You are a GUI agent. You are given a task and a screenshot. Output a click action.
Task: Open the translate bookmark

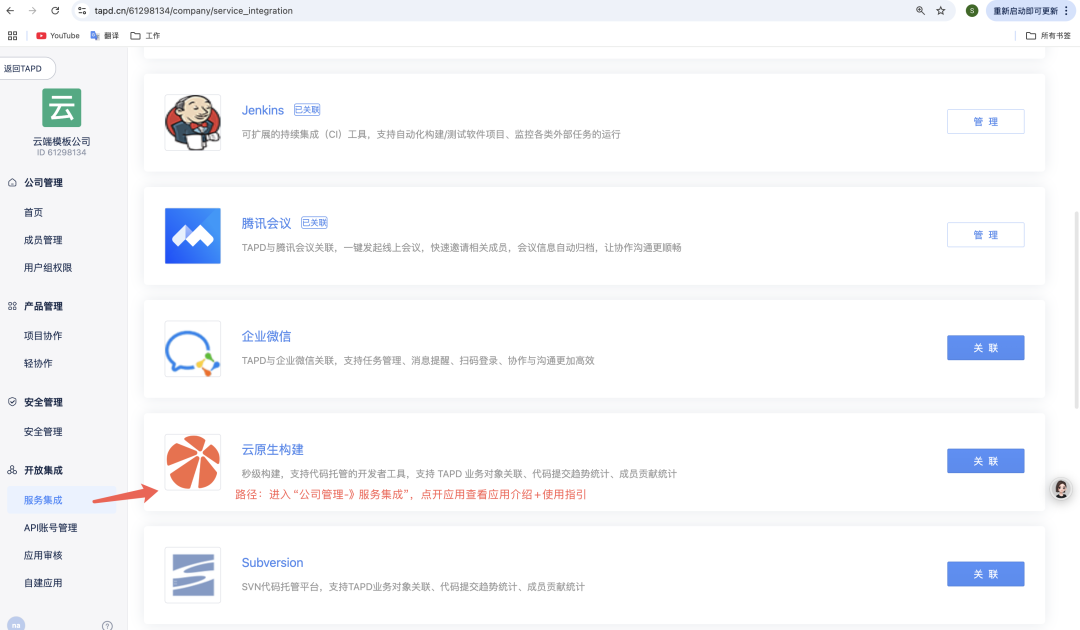[x=105, y=35]
